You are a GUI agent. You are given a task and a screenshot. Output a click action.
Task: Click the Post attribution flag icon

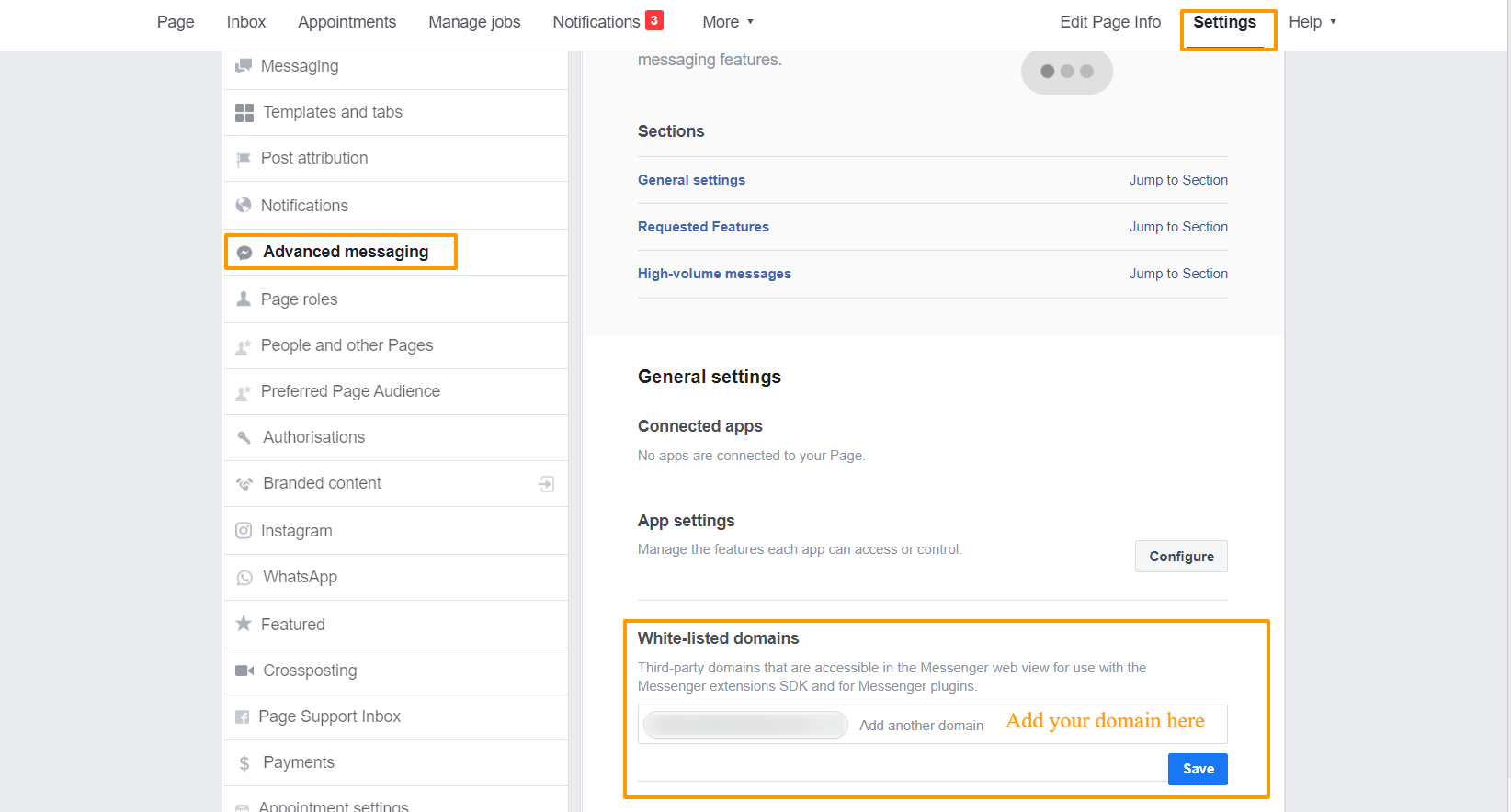[x=244, y=159]
